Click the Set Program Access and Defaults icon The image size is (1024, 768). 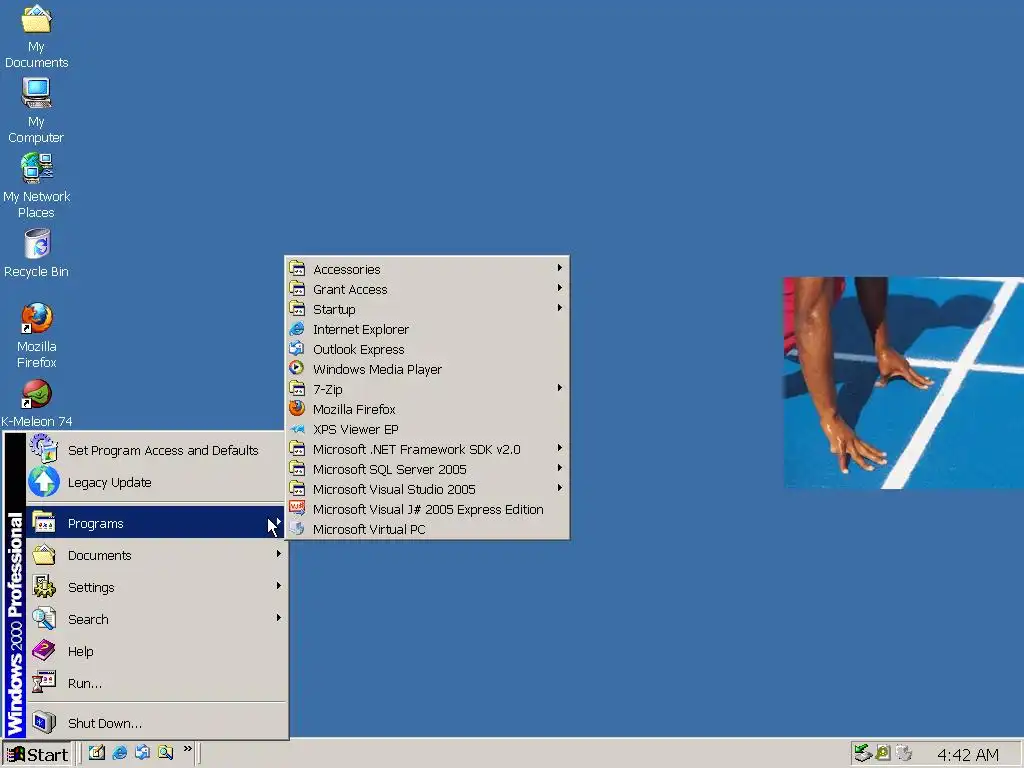tap(44, 449)
